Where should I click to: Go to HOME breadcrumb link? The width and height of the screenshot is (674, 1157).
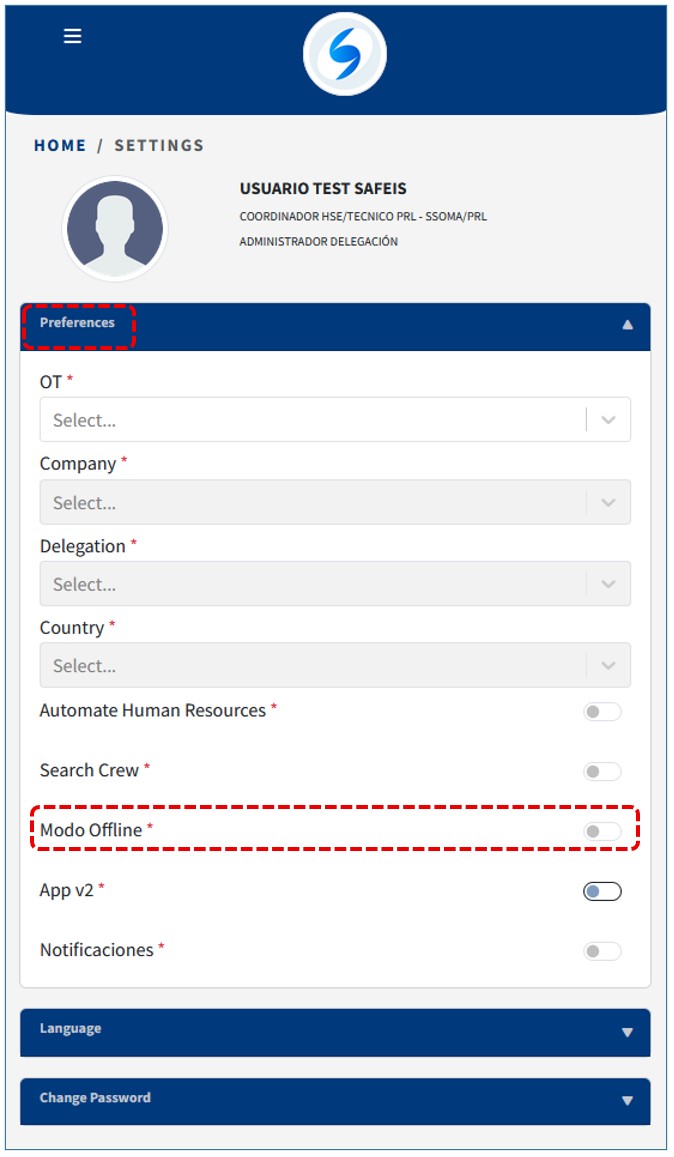pyautogui.click(x=60, y=146)
